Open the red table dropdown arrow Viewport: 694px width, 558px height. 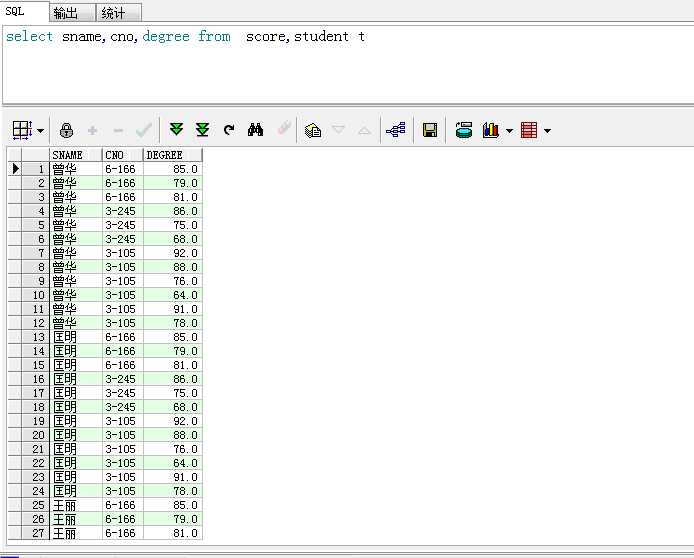(547, 131)
